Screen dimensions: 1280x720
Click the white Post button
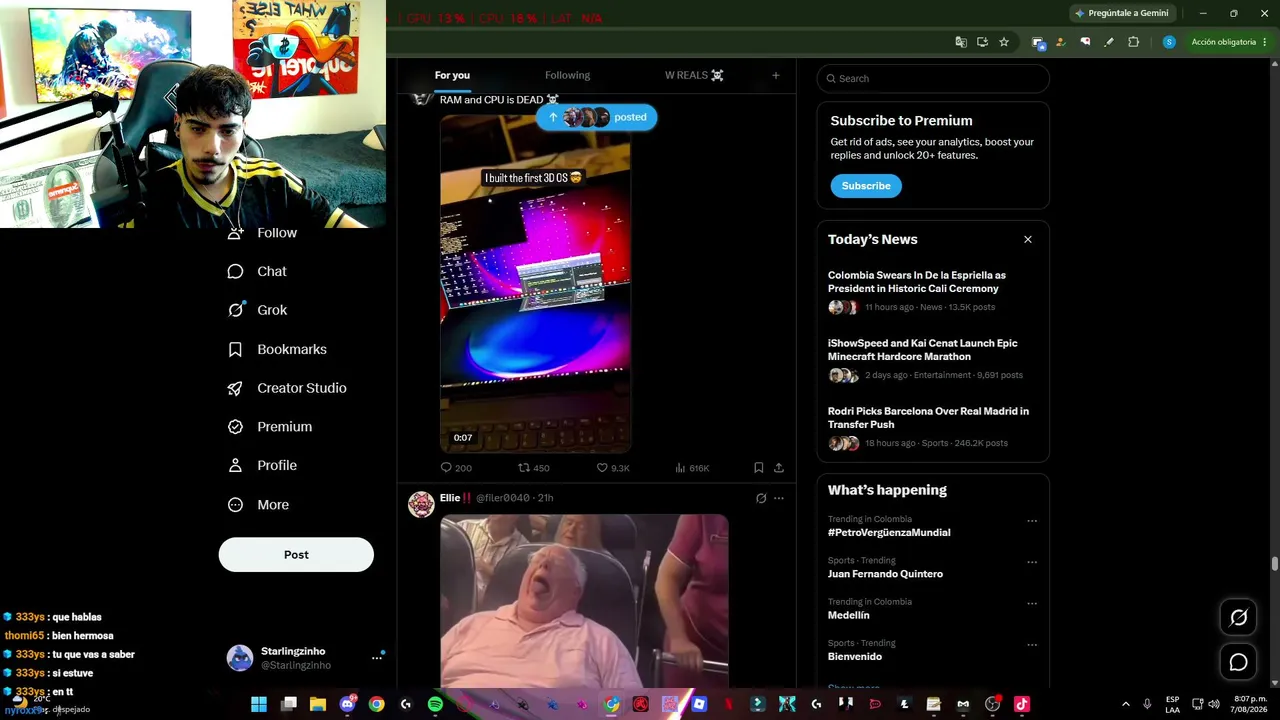click(296, 555)
